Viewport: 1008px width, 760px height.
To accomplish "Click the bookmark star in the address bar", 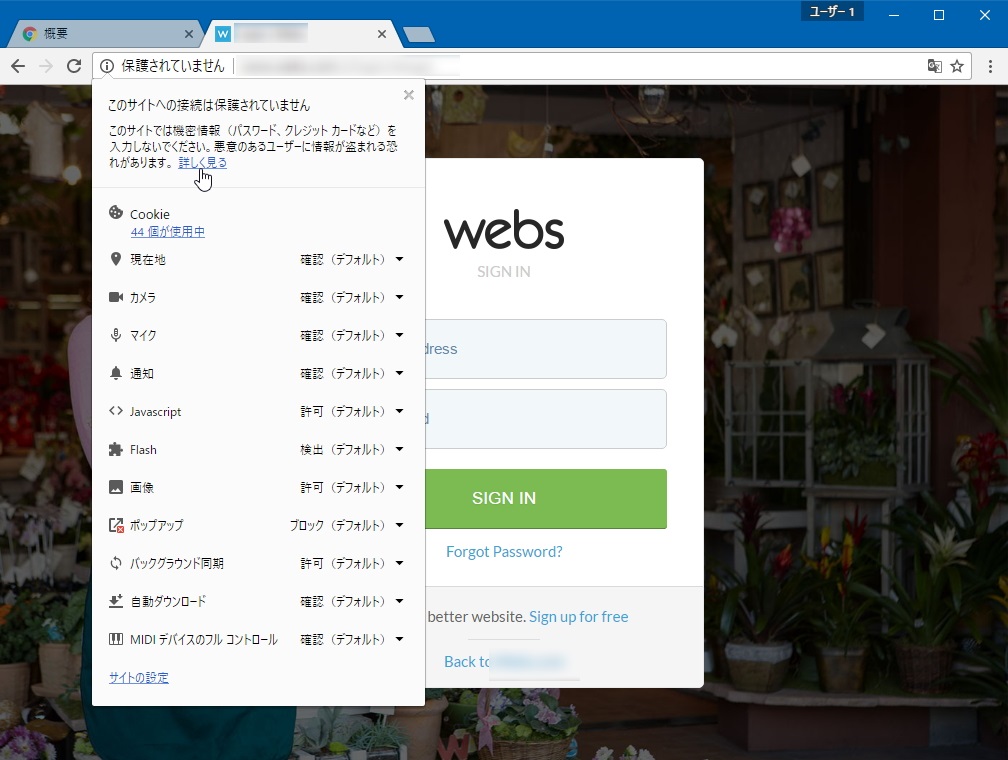I will click(x=958, y=65).
